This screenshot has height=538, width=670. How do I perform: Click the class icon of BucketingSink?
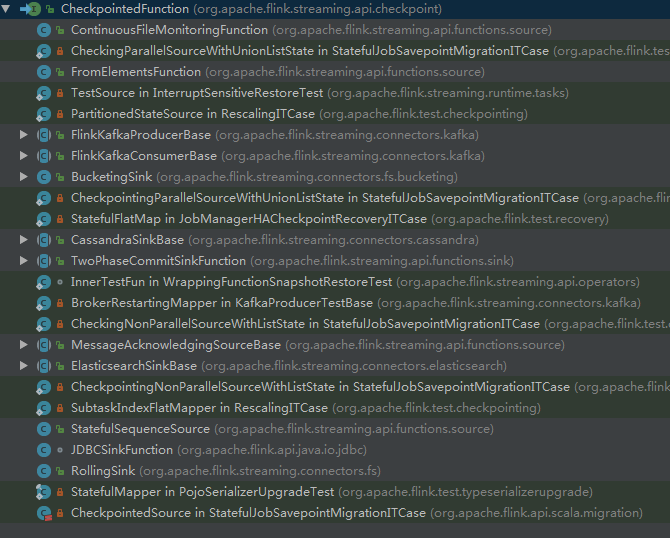pos(44,176)
